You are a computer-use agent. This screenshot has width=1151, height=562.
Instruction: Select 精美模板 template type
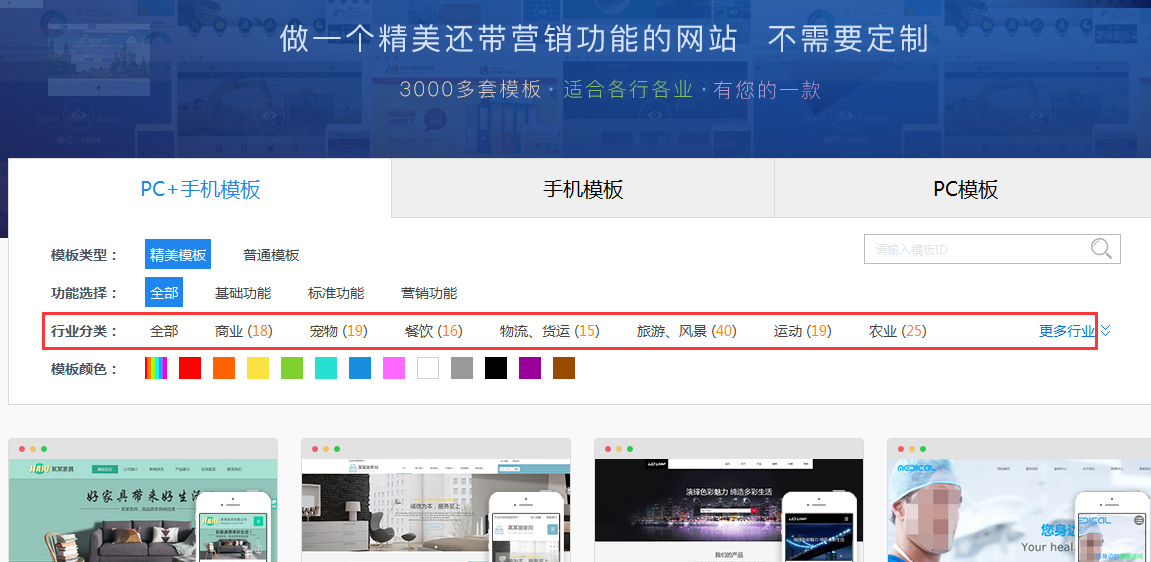coord(178,255)
